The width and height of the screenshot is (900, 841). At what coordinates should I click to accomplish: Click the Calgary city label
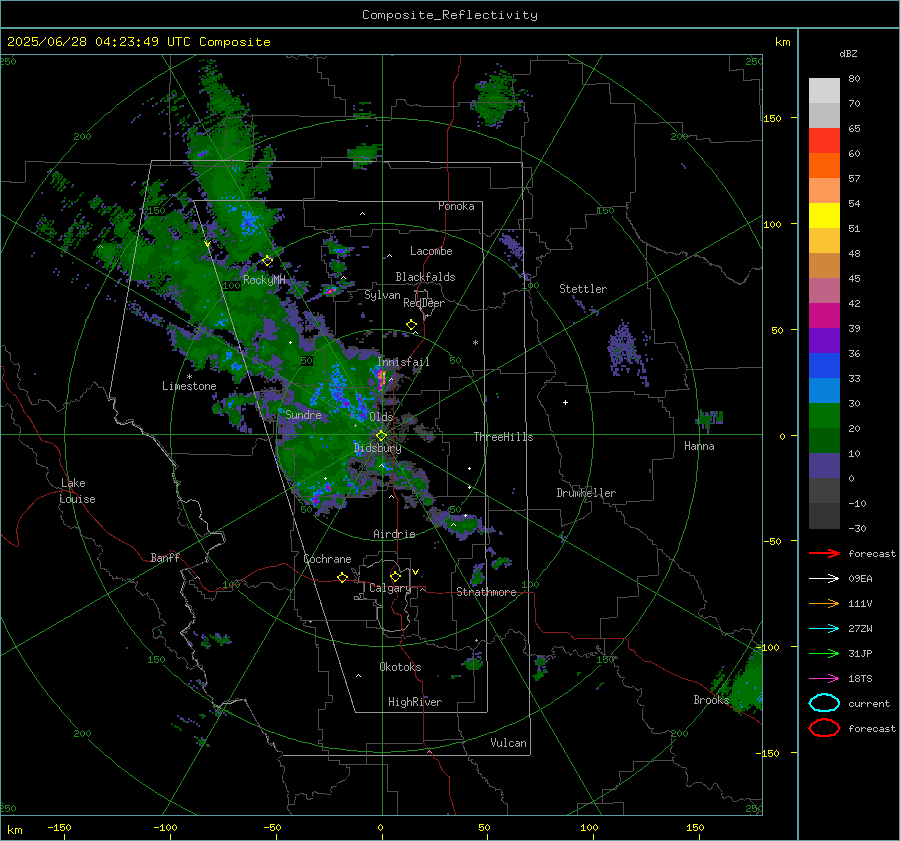(390, 588)
